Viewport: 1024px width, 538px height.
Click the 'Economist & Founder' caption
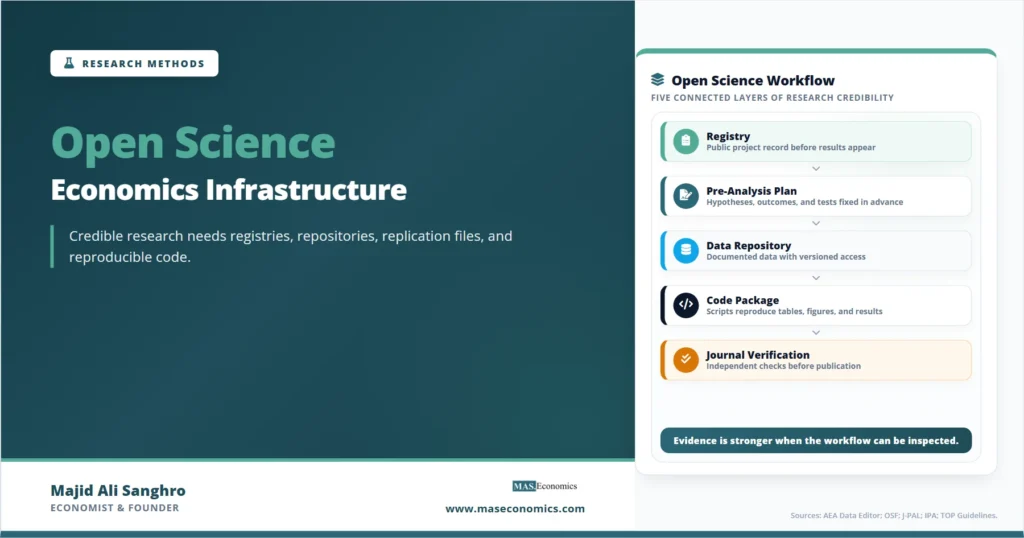click(x=114, y=508)
